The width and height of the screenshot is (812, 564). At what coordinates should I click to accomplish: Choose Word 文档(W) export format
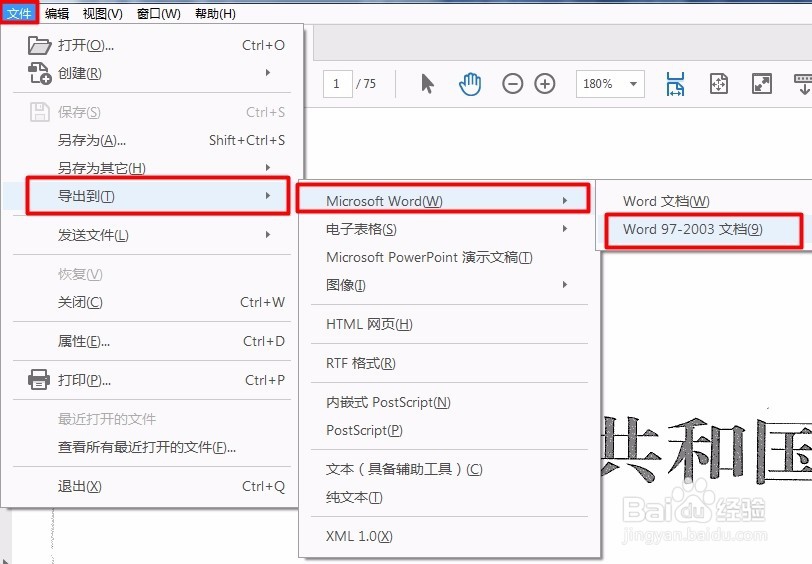(x=705, y=201)
